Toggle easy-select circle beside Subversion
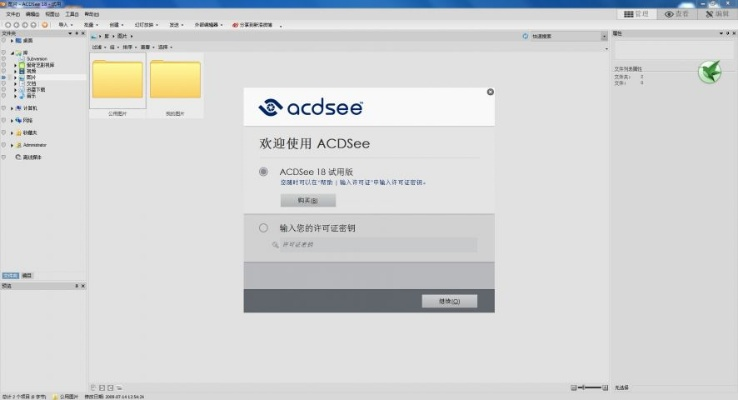Viewport: 738px width, 400px height. 4,59
